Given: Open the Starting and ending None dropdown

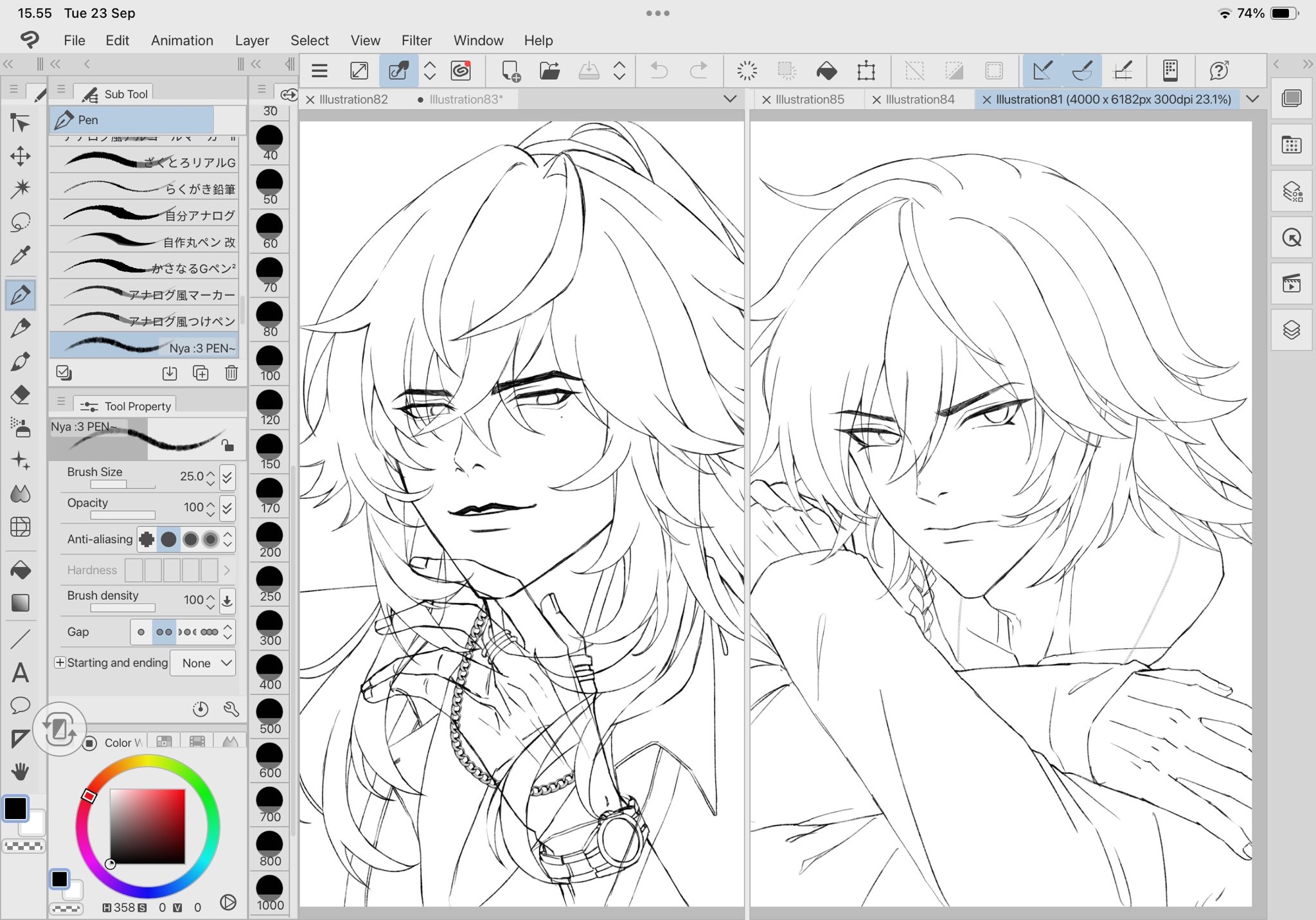Looking at the screenshot, I should [203, 663].
